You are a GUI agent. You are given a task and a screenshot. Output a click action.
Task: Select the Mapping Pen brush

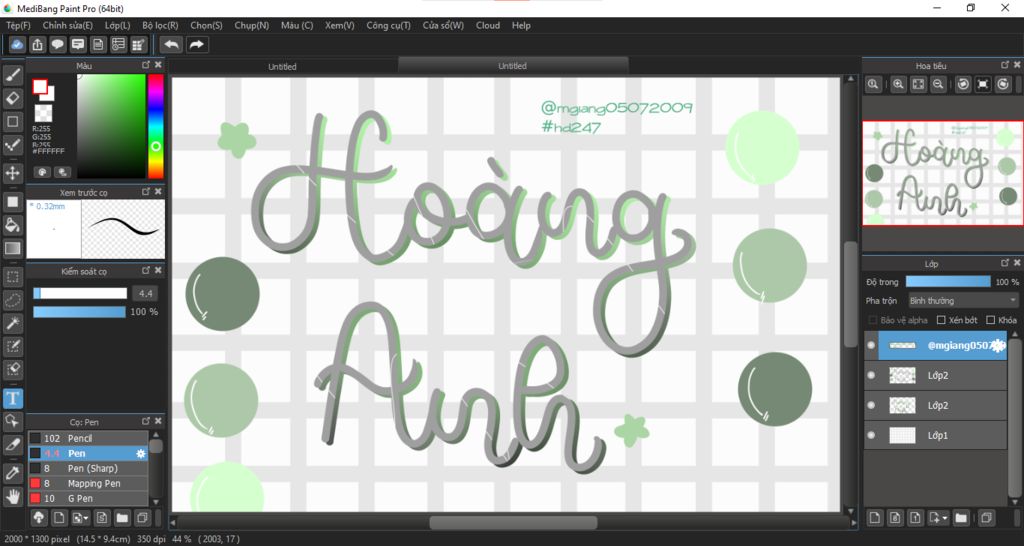[88, 483]
